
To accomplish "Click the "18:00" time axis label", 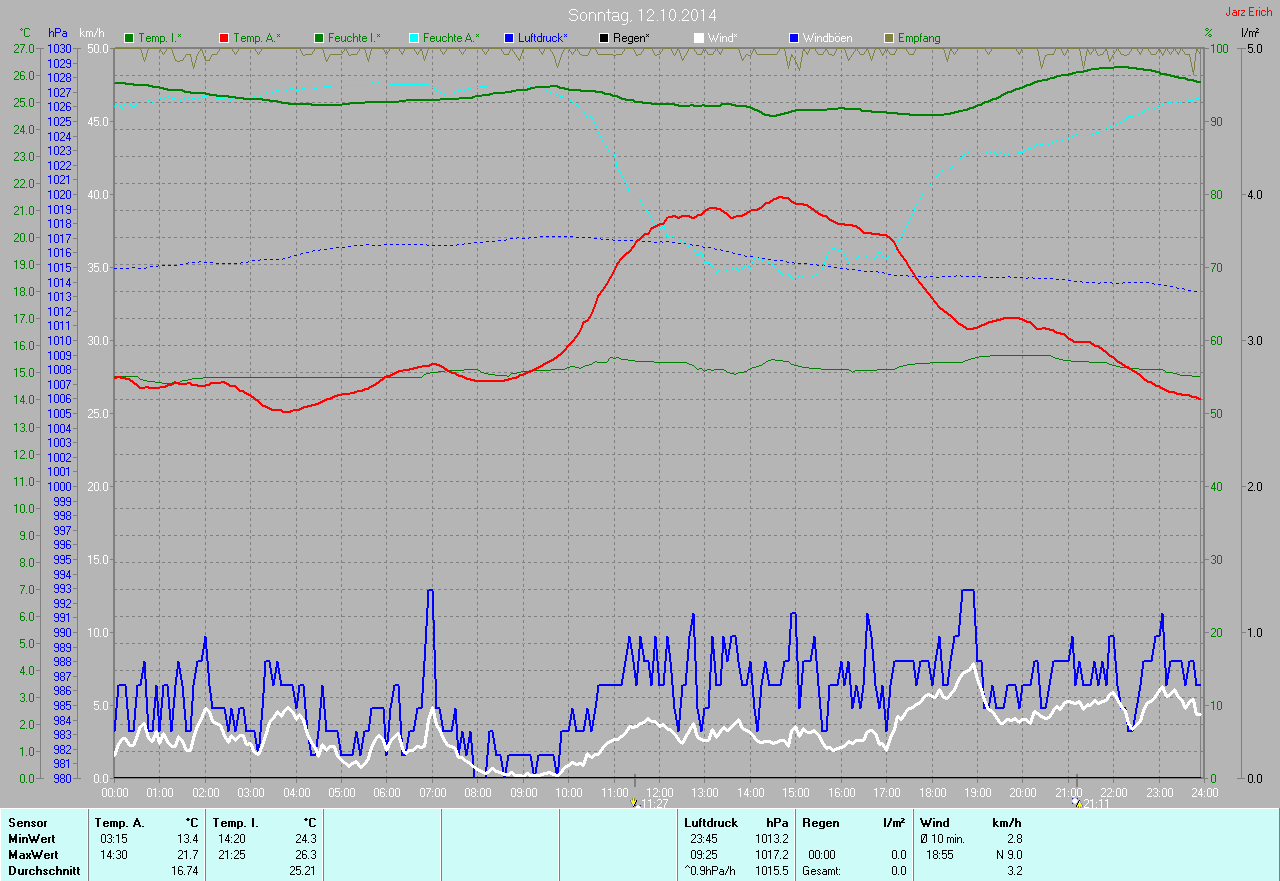I will 933,792.
